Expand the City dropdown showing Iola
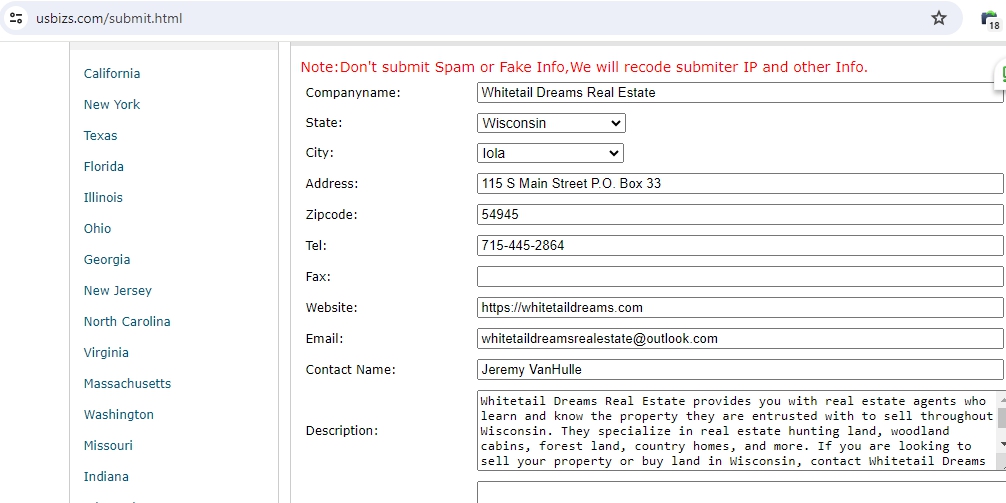The image size is (1006, 503). point(550,153)
